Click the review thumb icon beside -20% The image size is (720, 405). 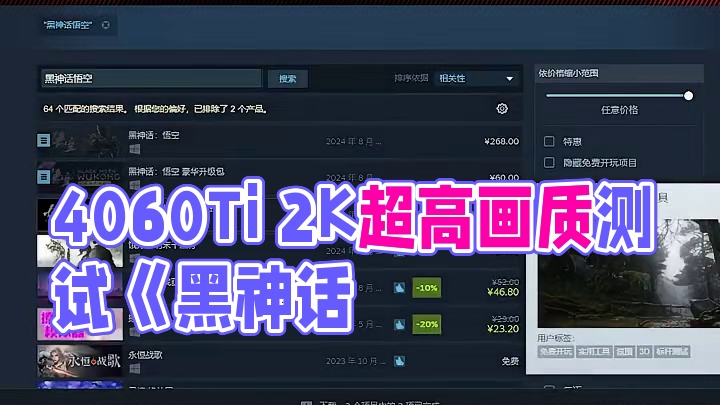click(x=399, y=324)
